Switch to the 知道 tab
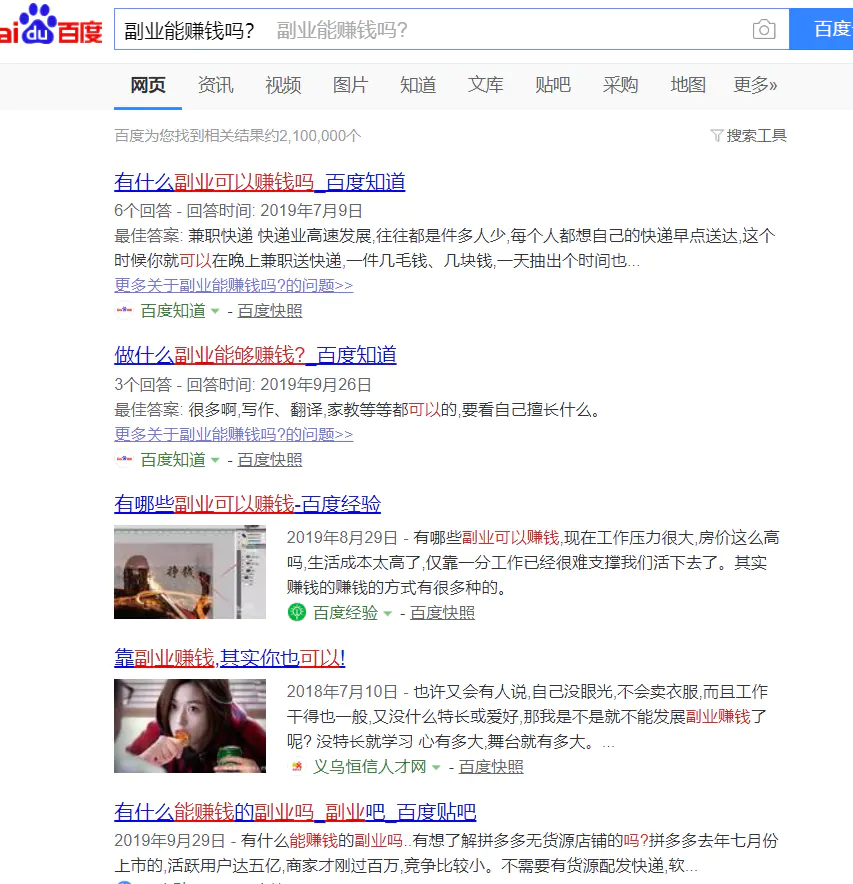 click(x=418, y=85)
